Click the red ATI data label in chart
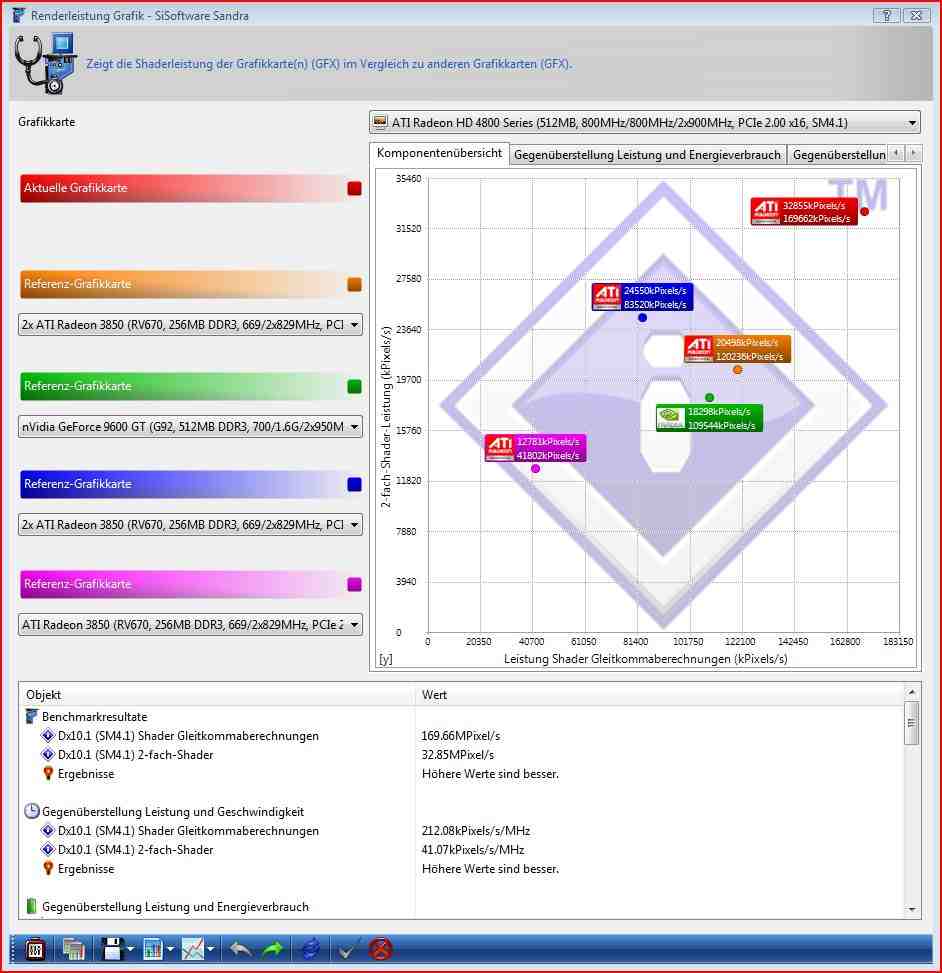The height and width of the screenshot is (973, 942). [x=804, y=212]
